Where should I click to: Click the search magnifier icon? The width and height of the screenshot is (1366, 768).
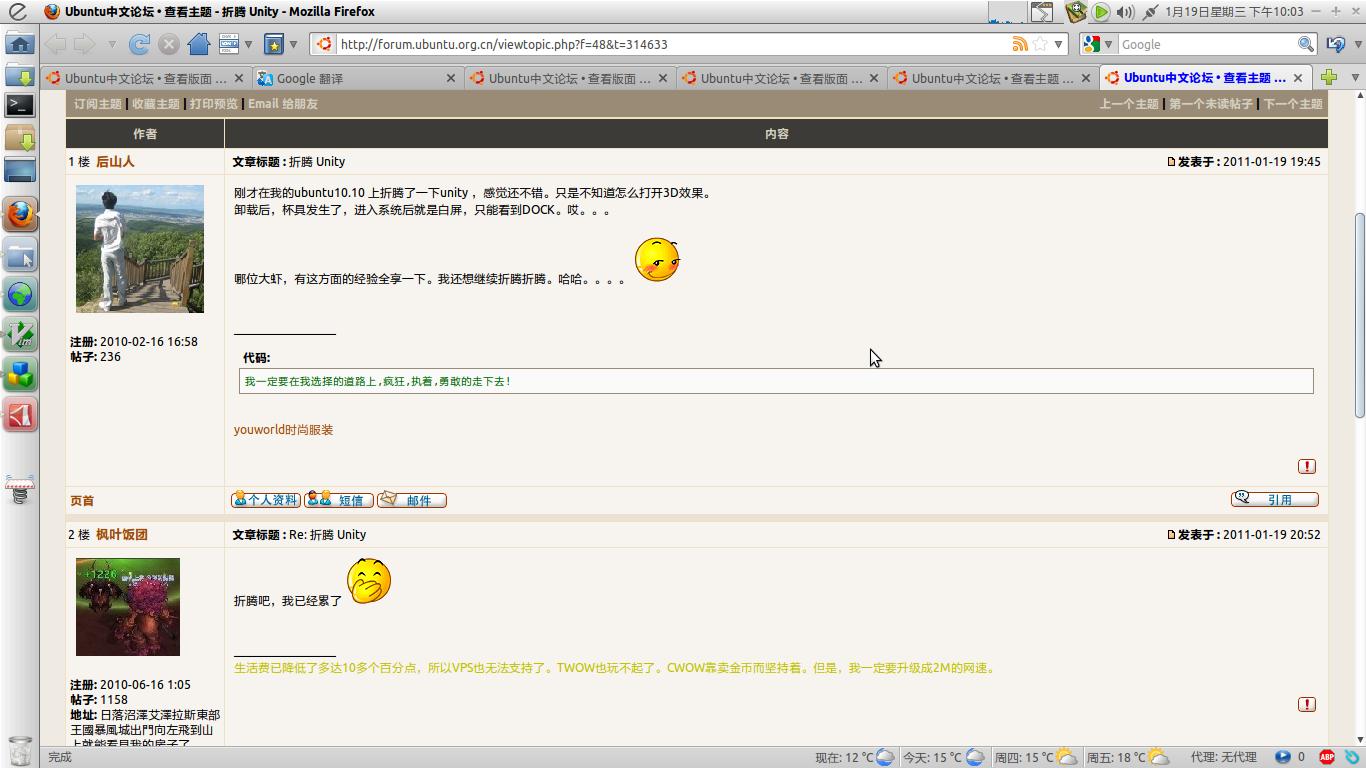(1305, 44)
